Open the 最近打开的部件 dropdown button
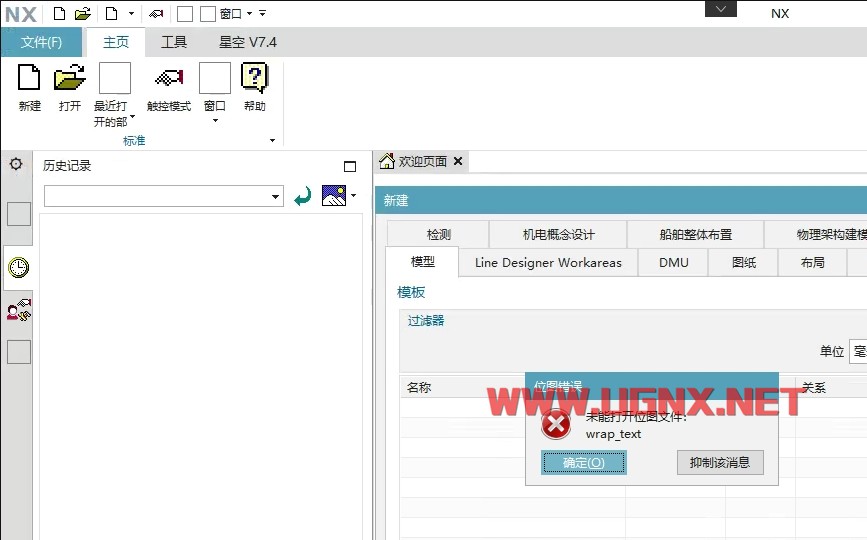The width and height of the screenshot is (867, 540). pyautogui.click(x=114, y=95)
